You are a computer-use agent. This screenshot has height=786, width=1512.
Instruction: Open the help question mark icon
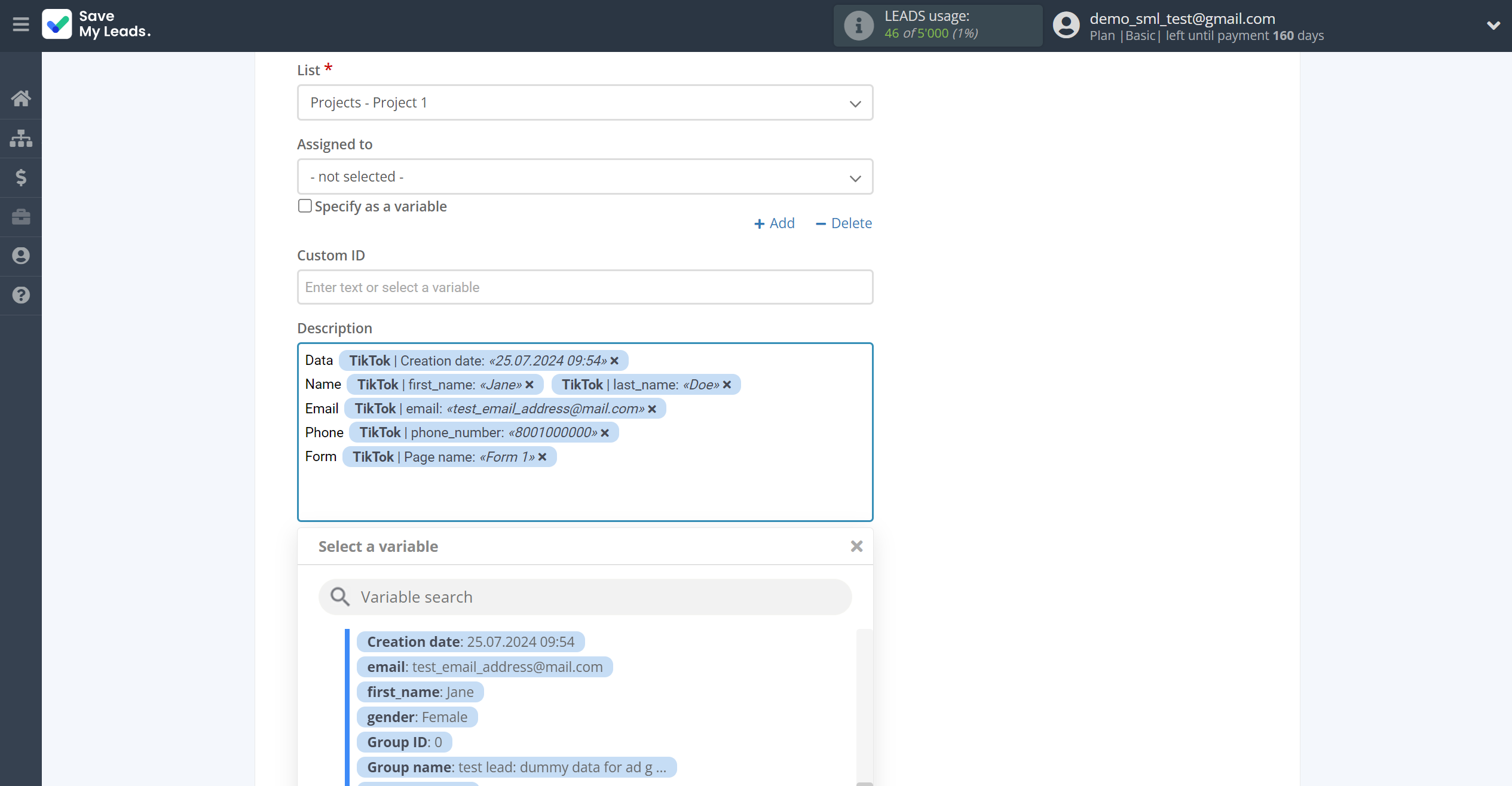coord(21,295)
